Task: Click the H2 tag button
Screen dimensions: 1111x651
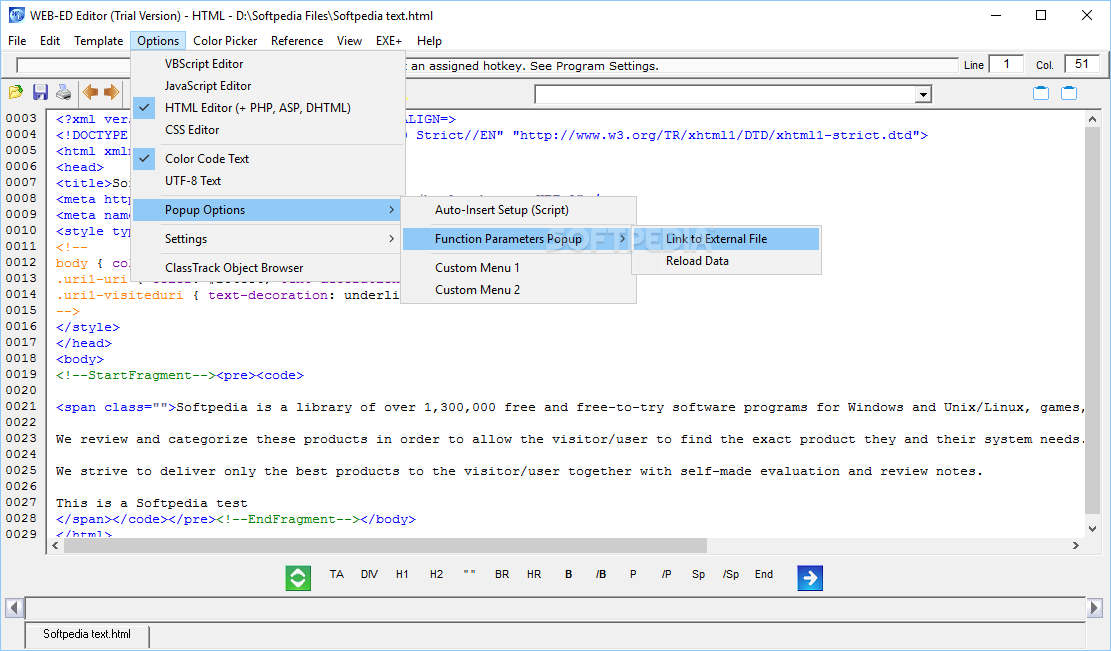Action: pyautogui.click(x=436, y=574)
